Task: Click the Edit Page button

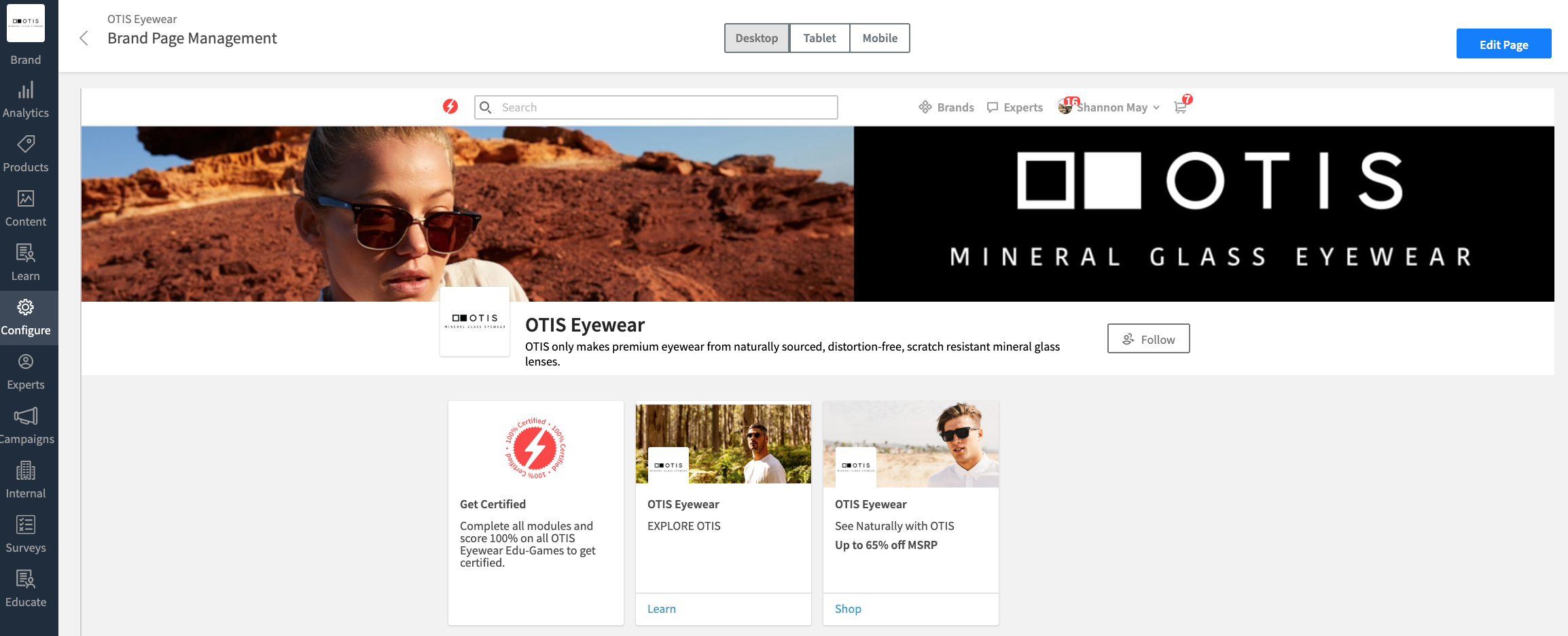Action: (x=1503, y=44)
